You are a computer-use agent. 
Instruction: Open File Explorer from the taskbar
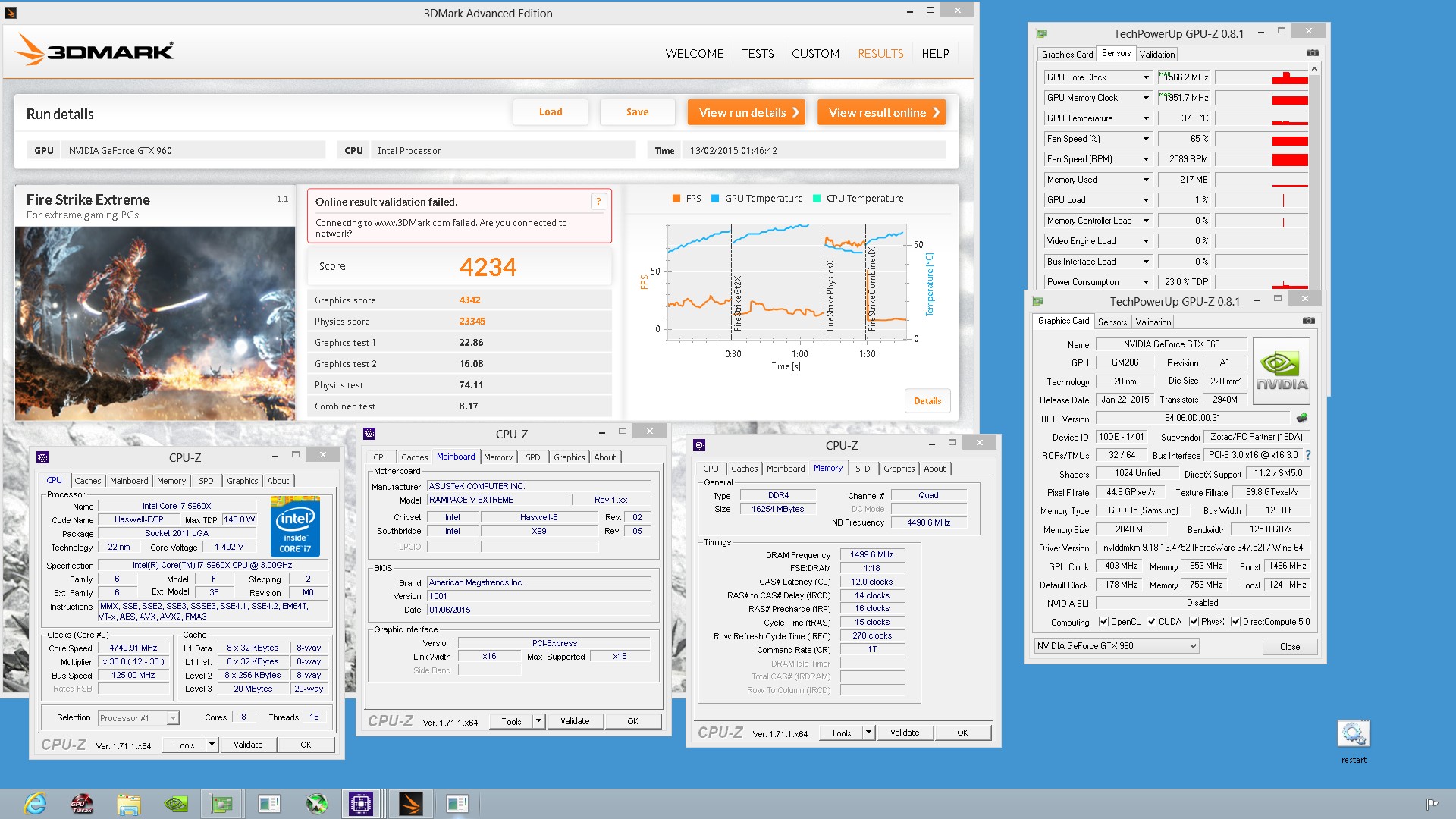[129, 804]
